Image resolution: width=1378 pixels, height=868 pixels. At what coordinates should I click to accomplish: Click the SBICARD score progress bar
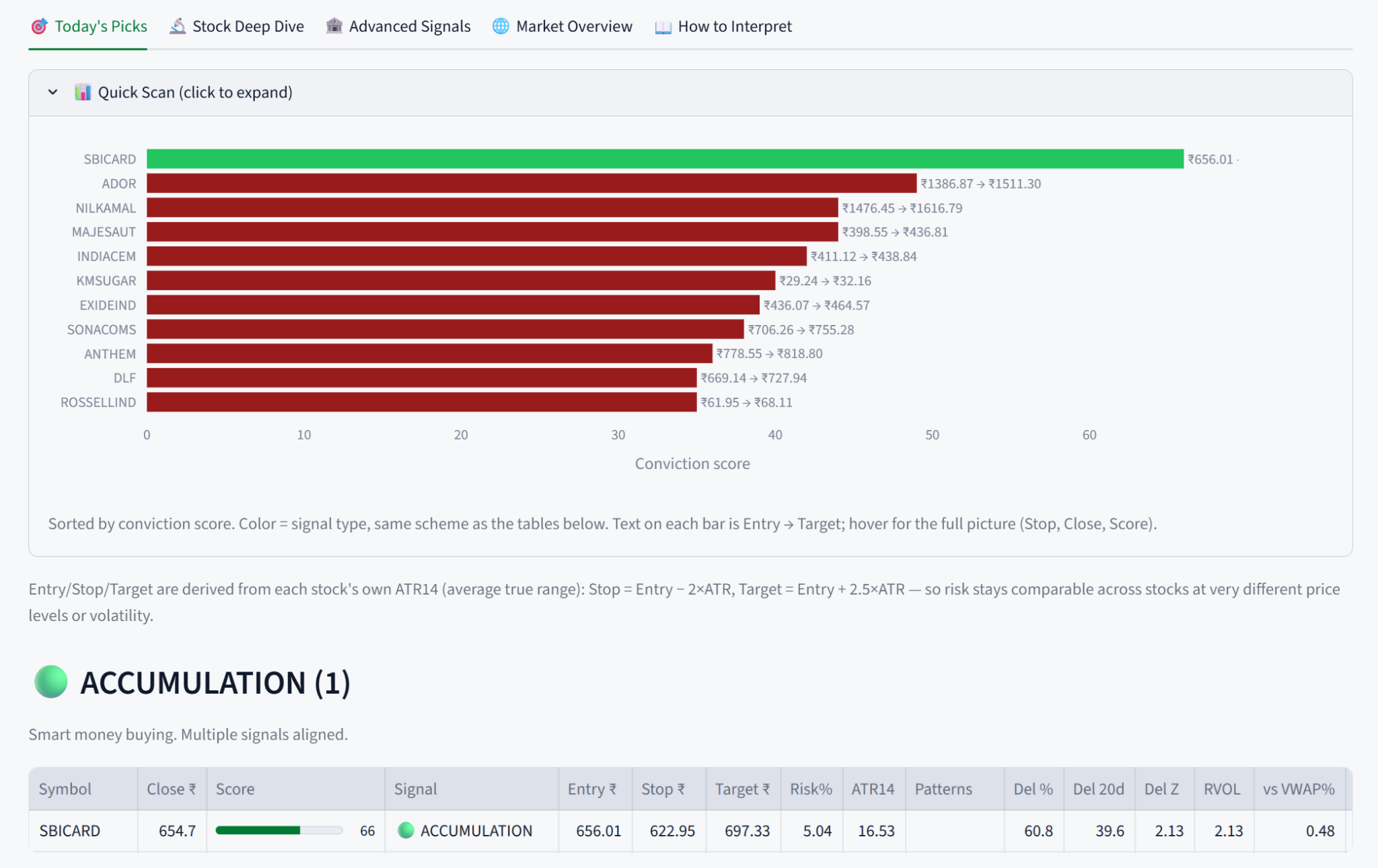point(279,830)
